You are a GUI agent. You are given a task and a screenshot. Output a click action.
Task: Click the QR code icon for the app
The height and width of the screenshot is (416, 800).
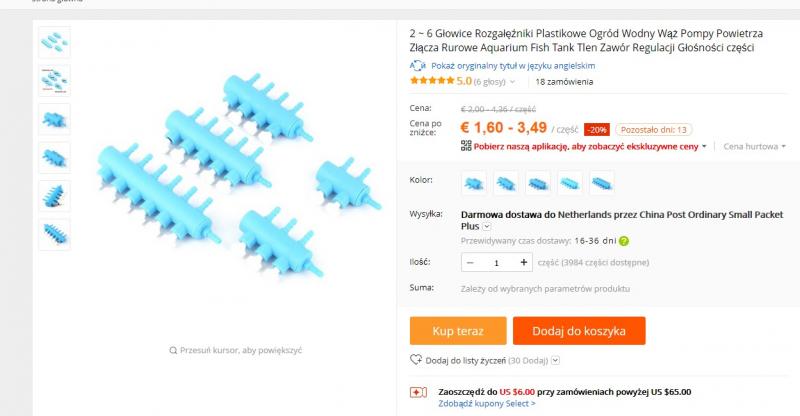tap(466, 146)
